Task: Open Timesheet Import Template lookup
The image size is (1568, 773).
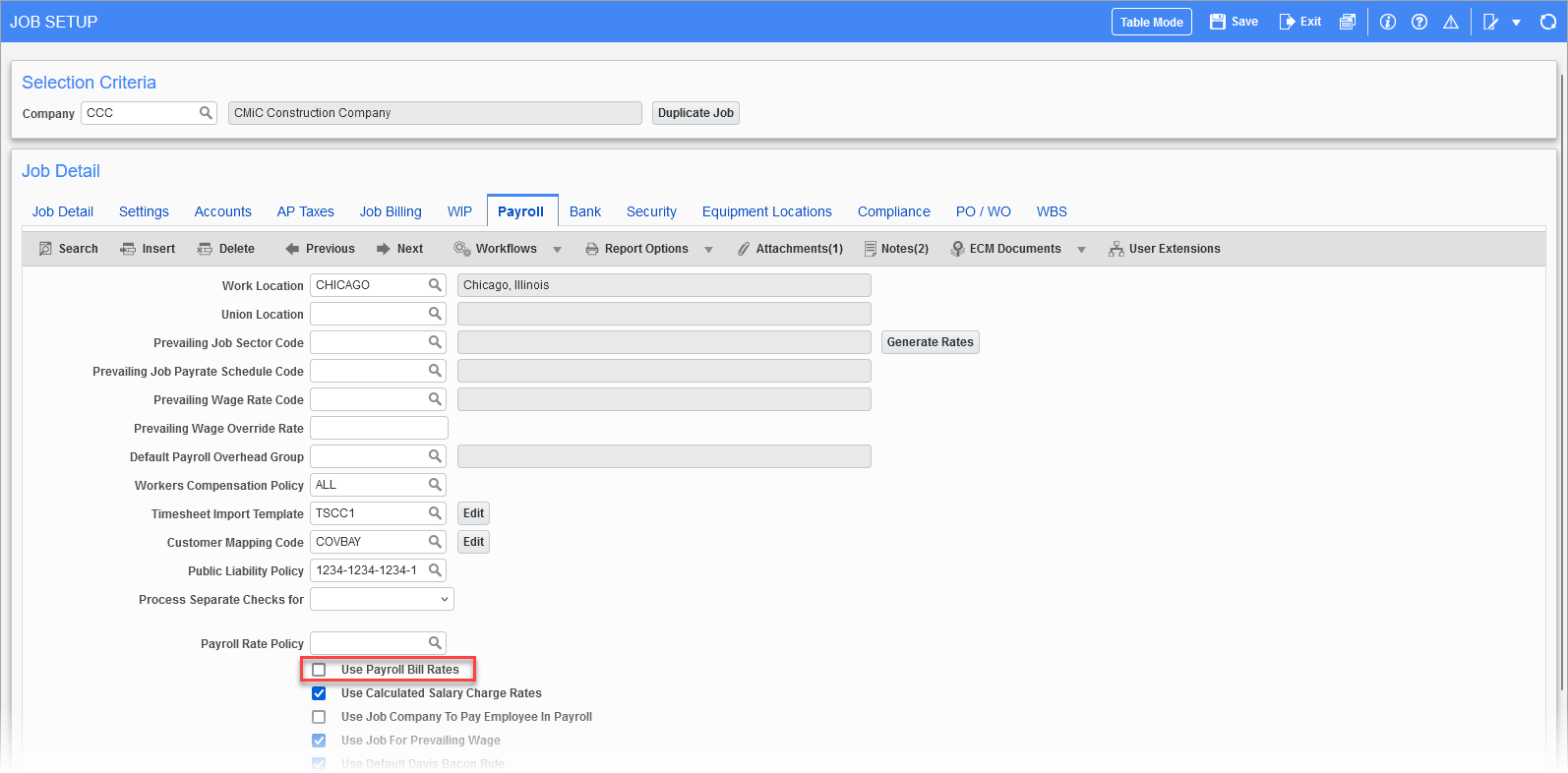Action: 435,513
